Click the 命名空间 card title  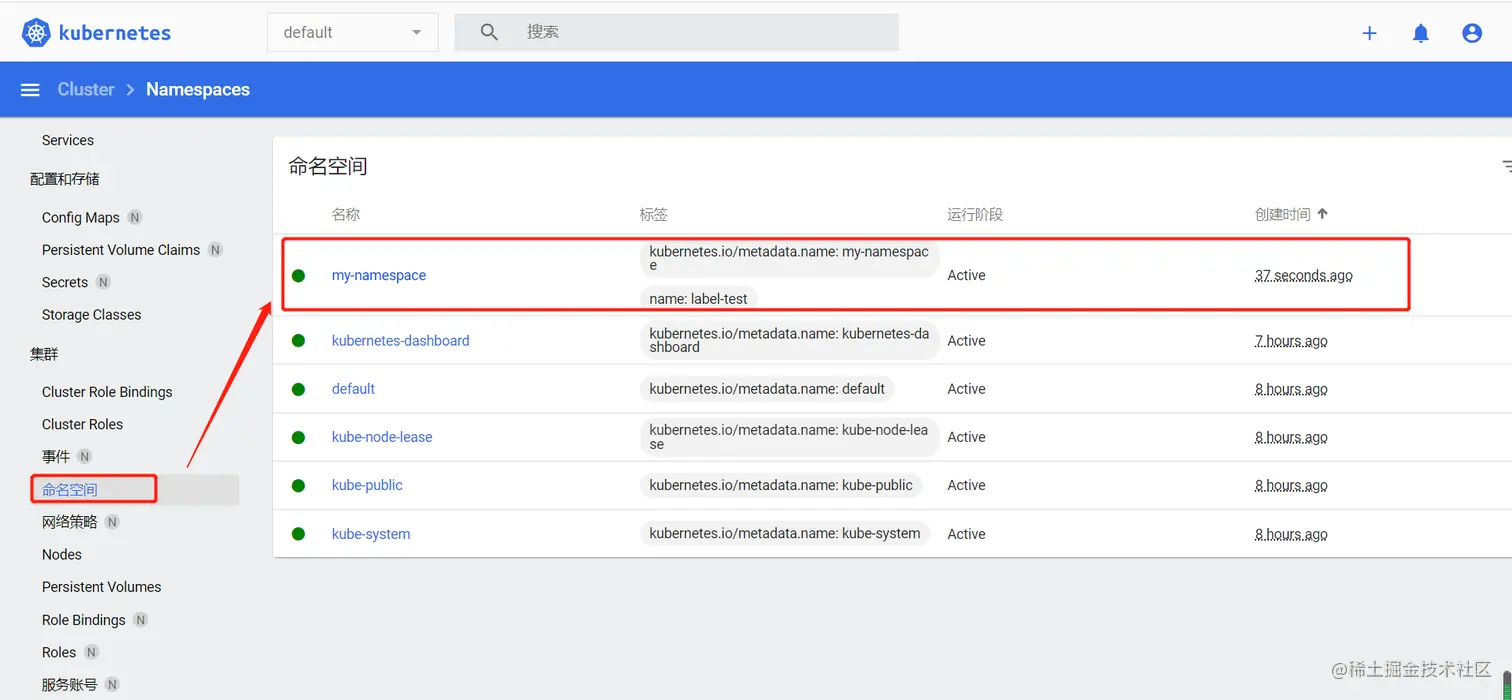pyautogui.click(x=328, y=166)
